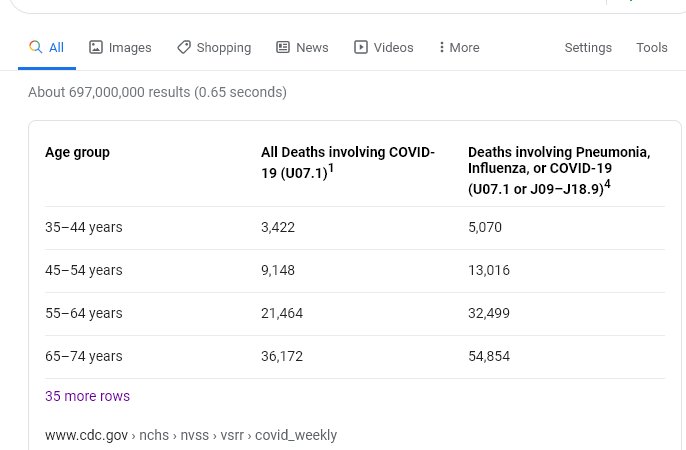Click the magnifier icon beside All
This screenshot has width=686, height=450.
point(35,47)
